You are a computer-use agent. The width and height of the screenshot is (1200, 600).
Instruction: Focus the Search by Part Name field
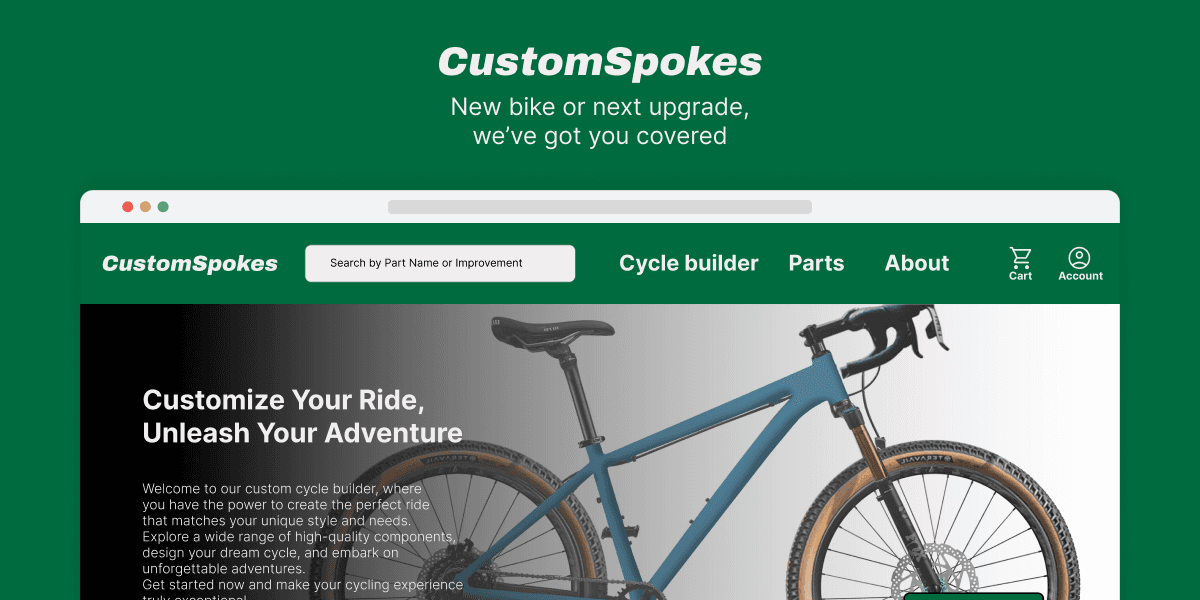[440, 263]
